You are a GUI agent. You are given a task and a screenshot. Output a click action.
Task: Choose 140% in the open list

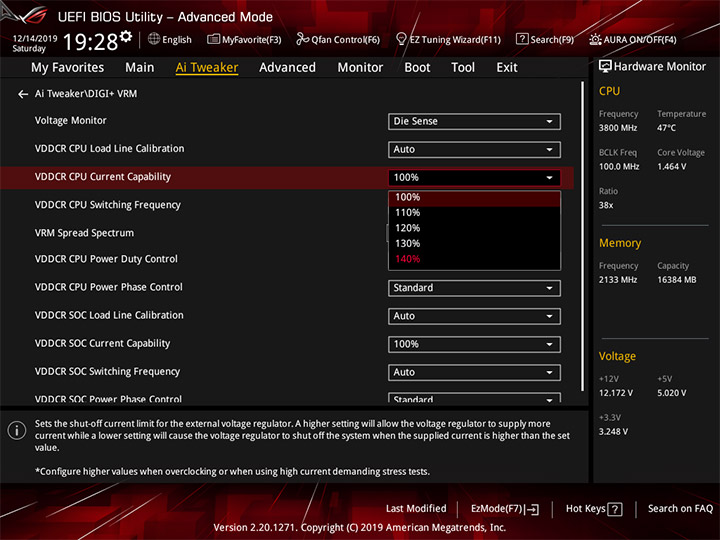474,259
